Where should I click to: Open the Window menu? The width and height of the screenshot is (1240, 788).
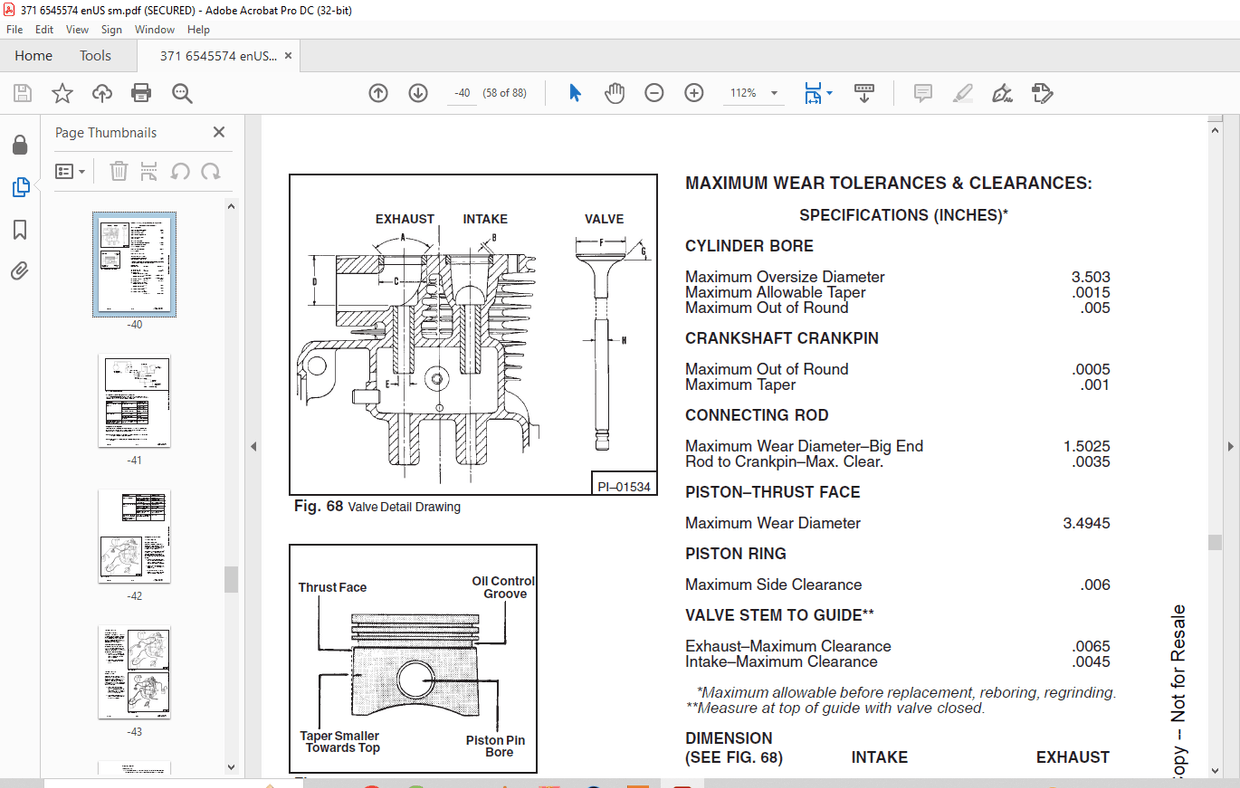(154, 29)
